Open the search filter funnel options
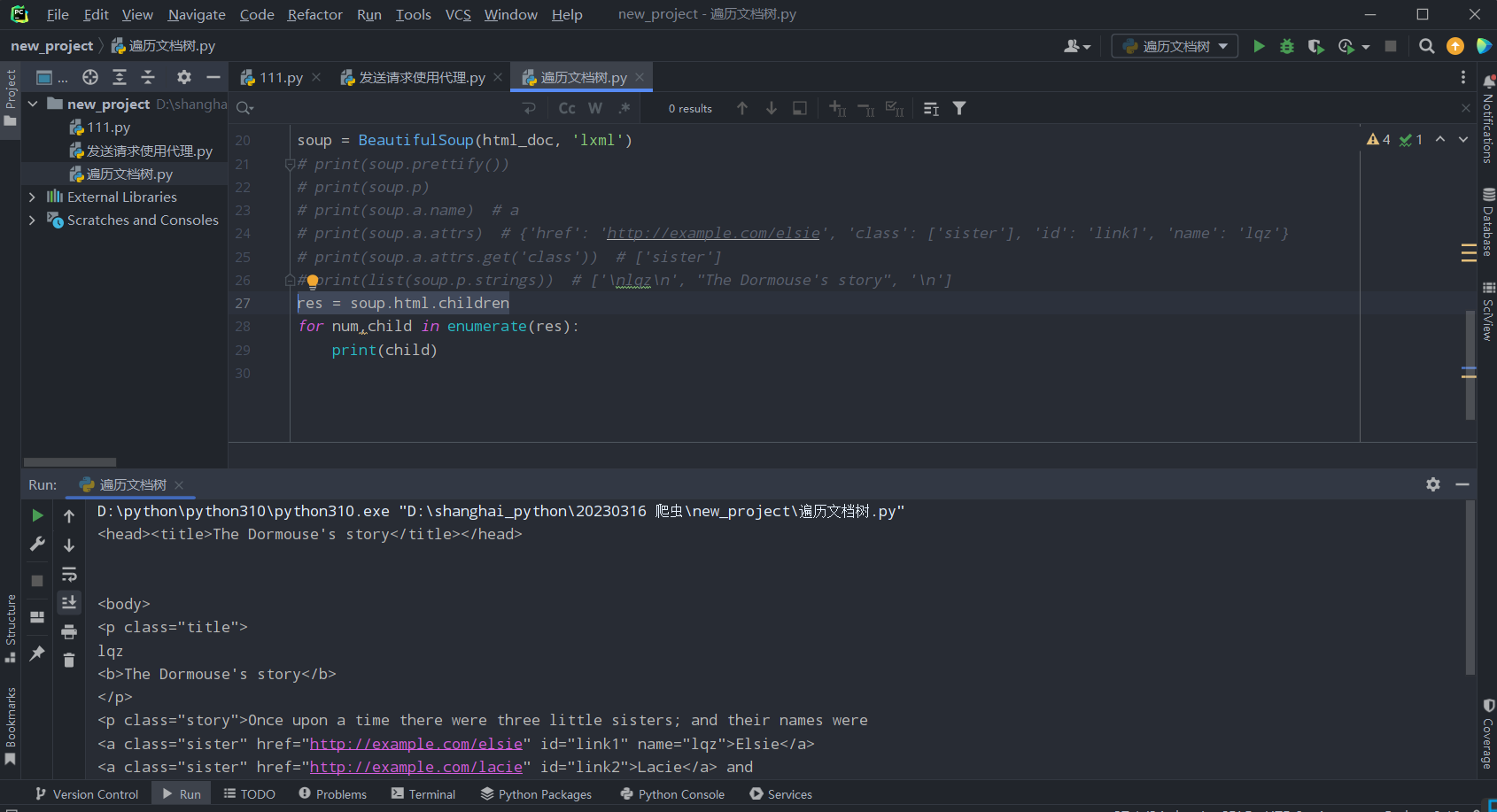 coord(959,108)
